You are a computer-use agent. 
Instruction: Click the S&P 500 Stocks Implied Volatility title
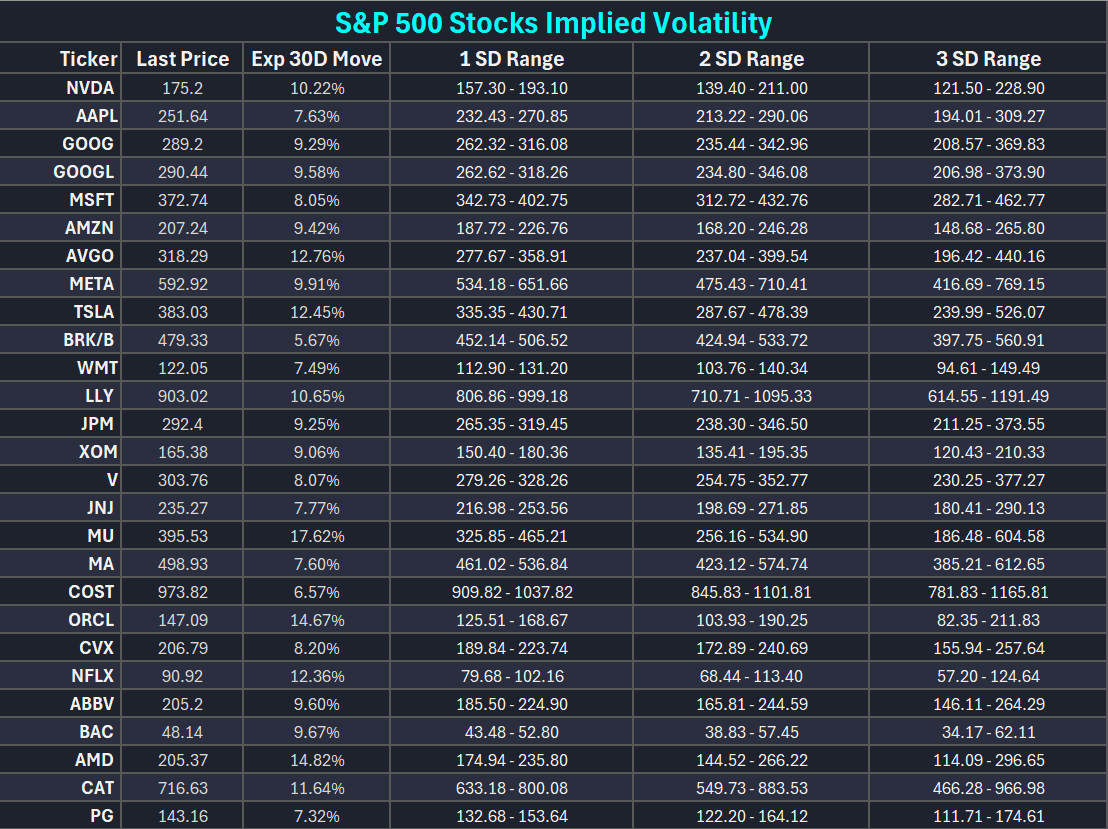tap(553, 22)
